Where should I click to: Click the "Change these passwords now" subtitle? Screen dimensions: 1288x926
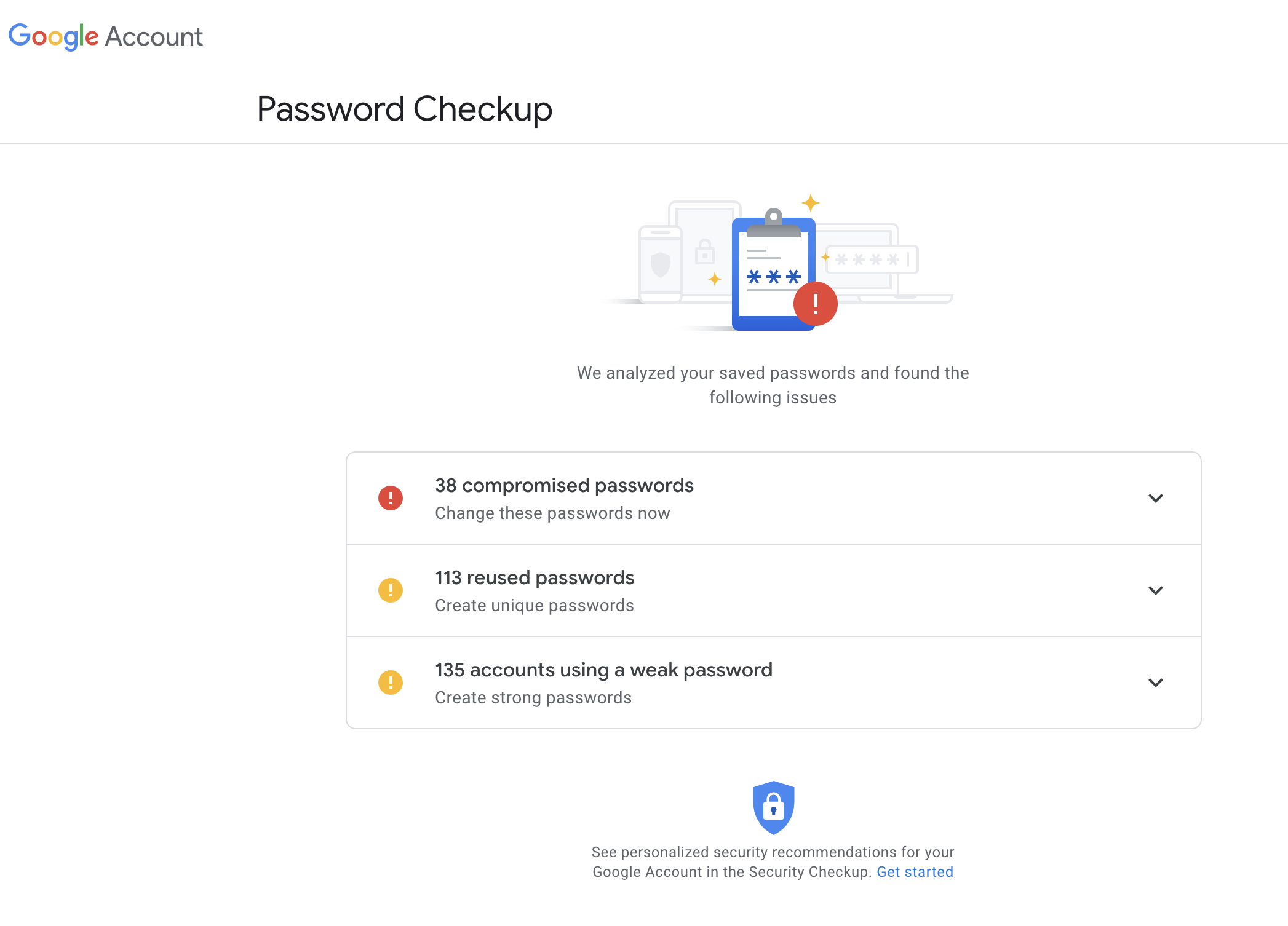[x=552, y=513]
